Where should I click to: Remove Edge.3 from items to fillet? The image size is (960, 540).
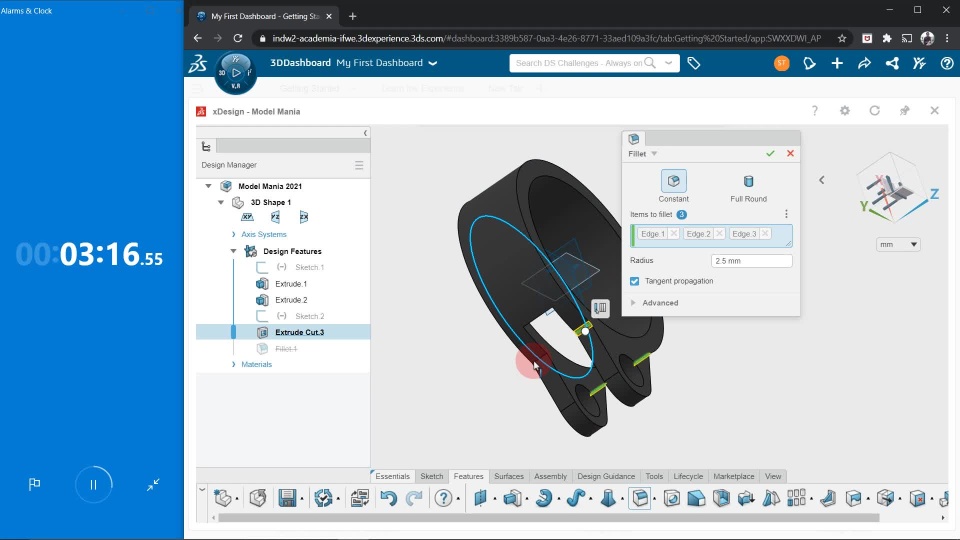point(765,234)
